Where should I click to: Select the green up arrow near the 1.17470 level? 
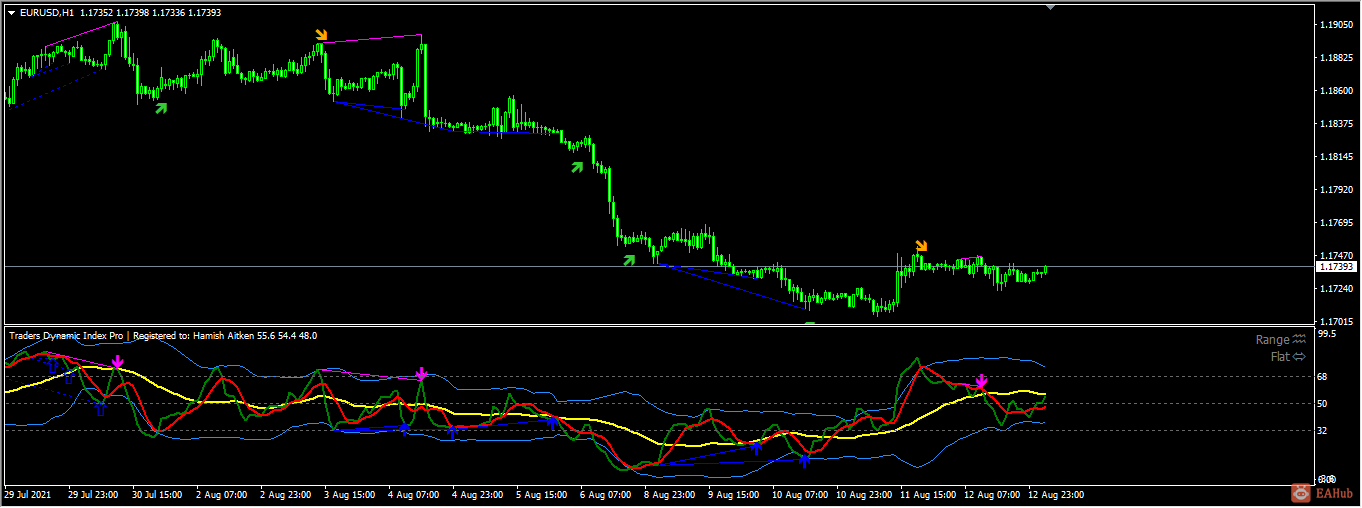coord(629,260)
